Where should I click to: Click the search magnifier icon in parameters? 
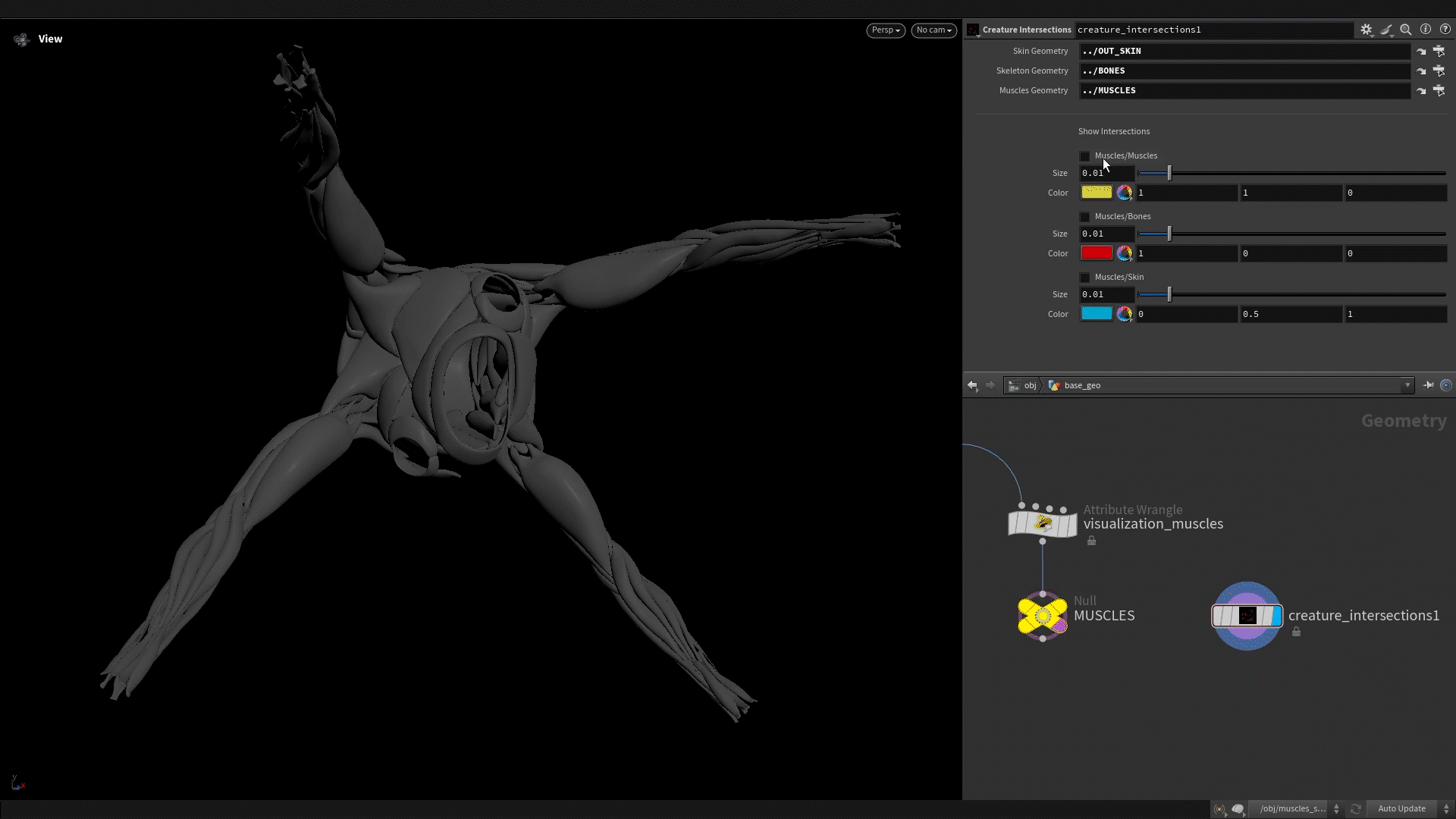pos(1405,30)
